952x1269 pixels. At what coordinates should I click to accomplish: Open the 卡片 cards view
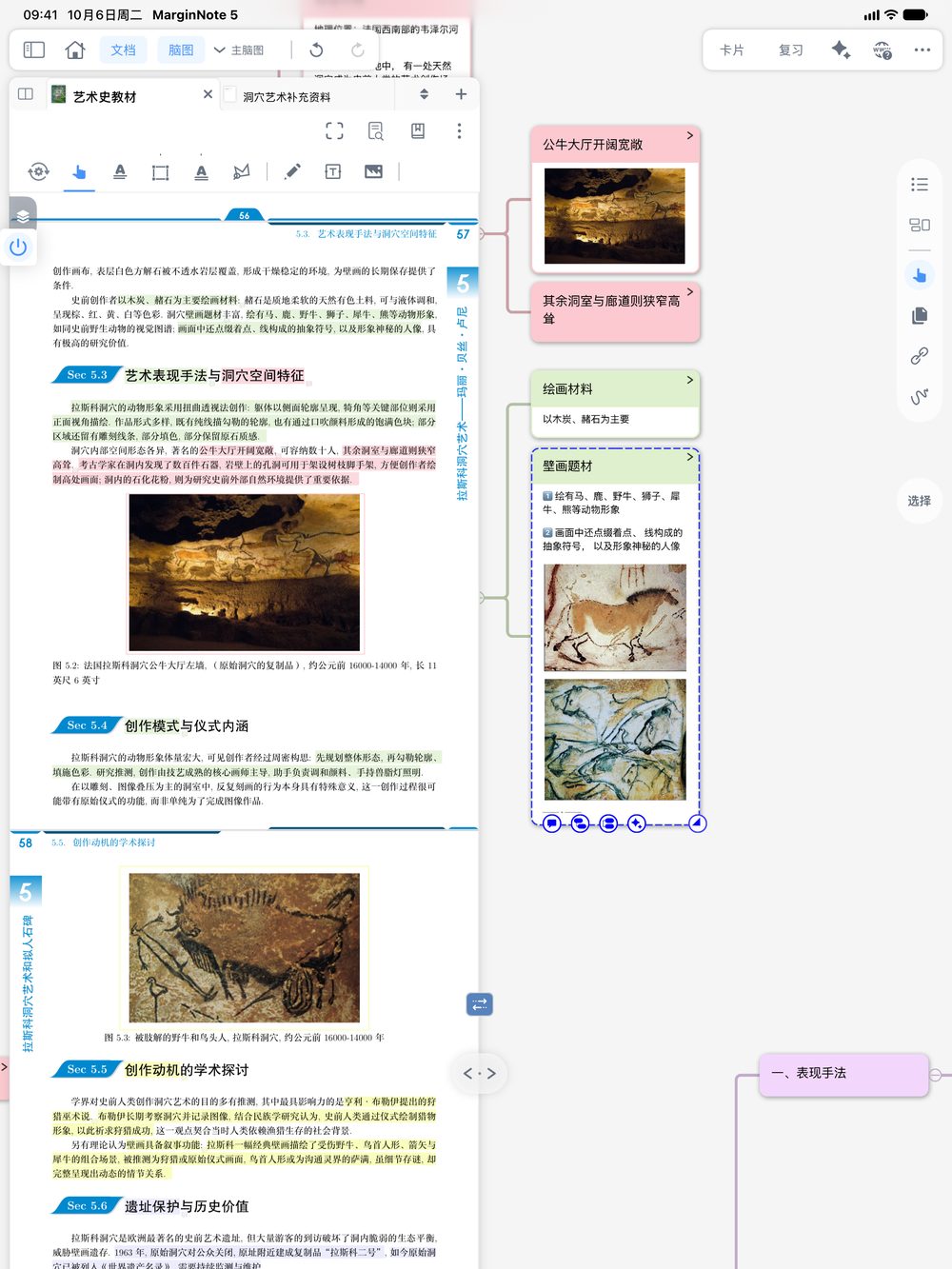click(x=732, y=50)
